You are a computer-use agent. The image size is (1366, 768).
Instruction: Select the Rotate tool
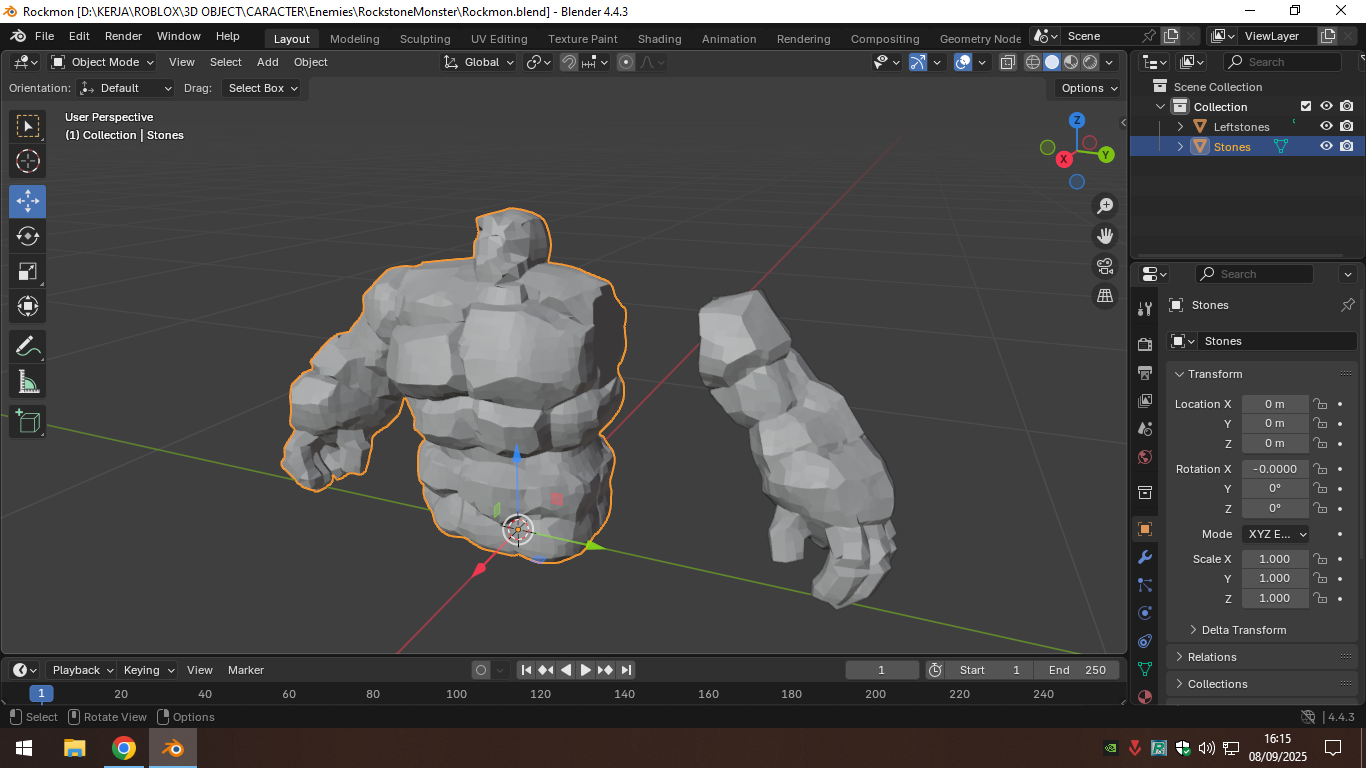[27, 236]
